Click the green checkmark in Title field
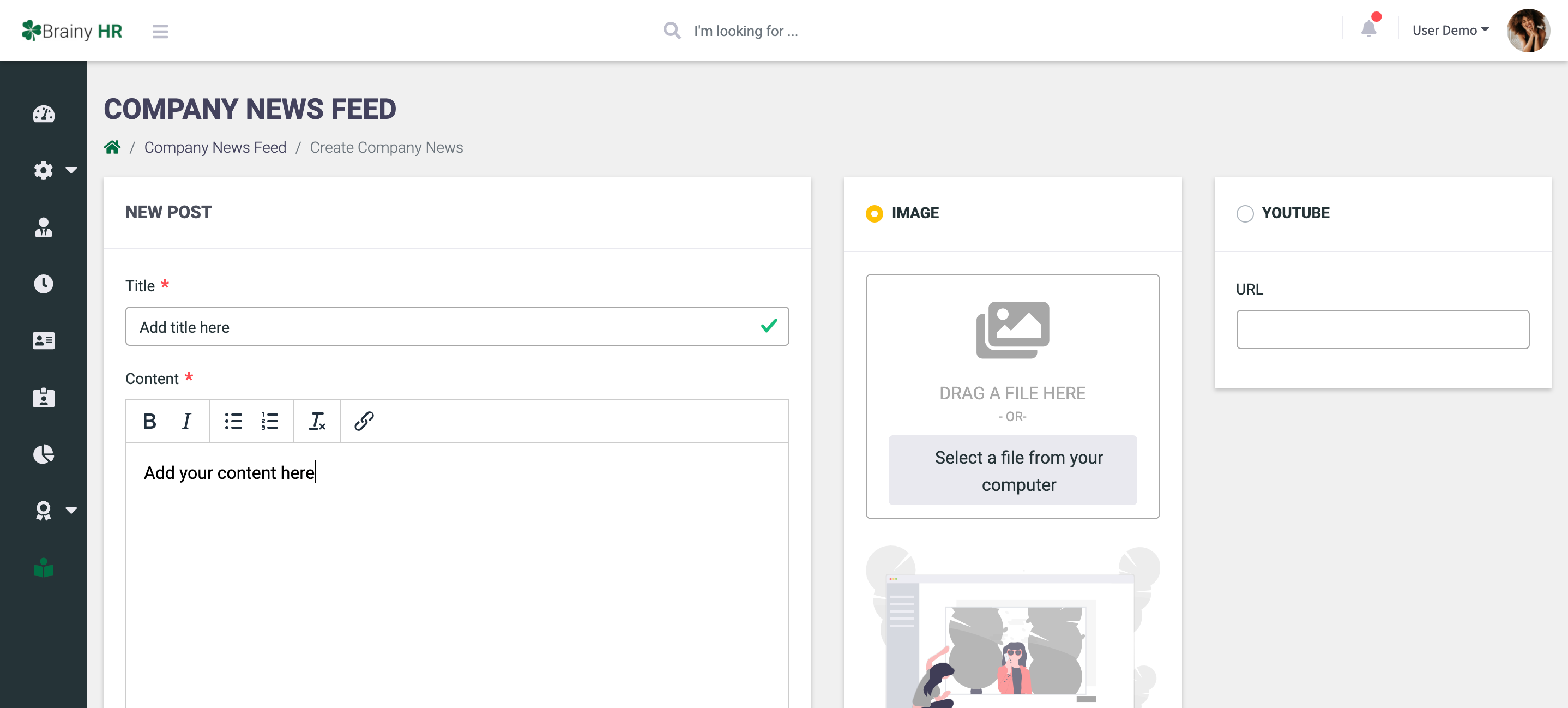 coord(769,326)
